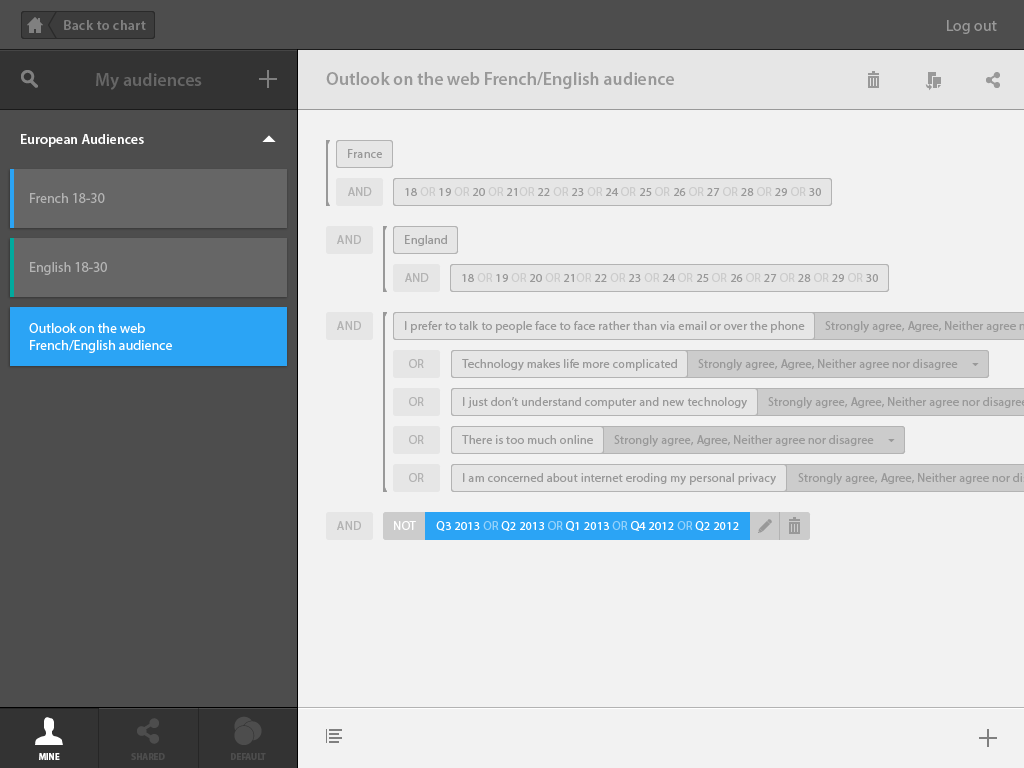Screen dimensions: 1024x768
Task: Click the England country tag
Action: 425,240
